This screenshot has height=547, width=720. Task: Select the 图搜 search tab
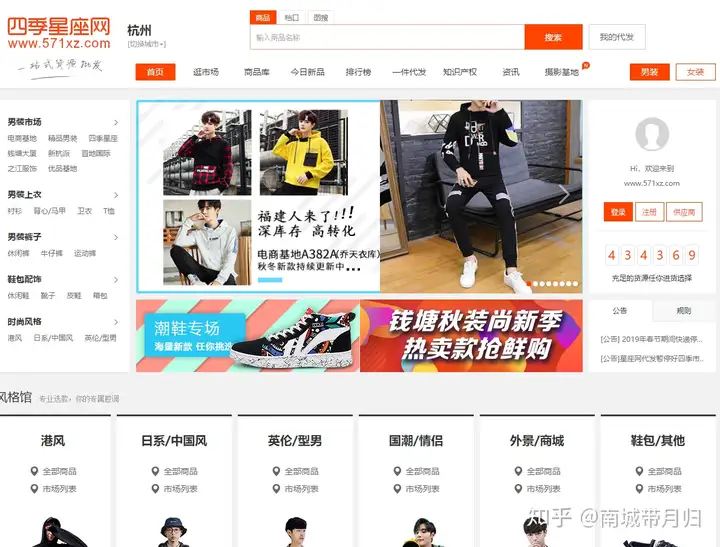pyautogui.click(x=321, y=17)
